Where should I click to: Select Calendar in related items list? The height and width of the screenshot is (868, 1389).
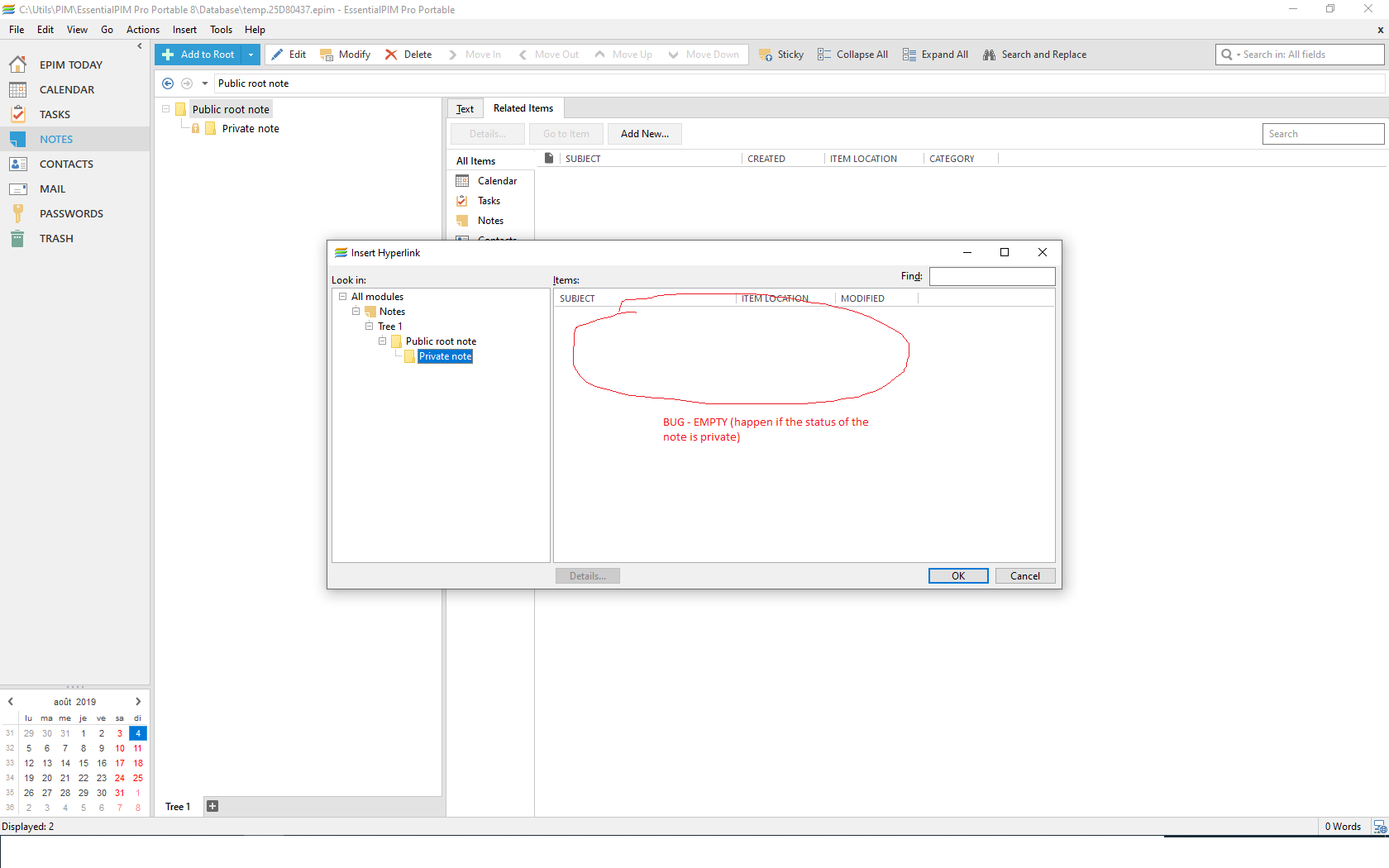497,181
